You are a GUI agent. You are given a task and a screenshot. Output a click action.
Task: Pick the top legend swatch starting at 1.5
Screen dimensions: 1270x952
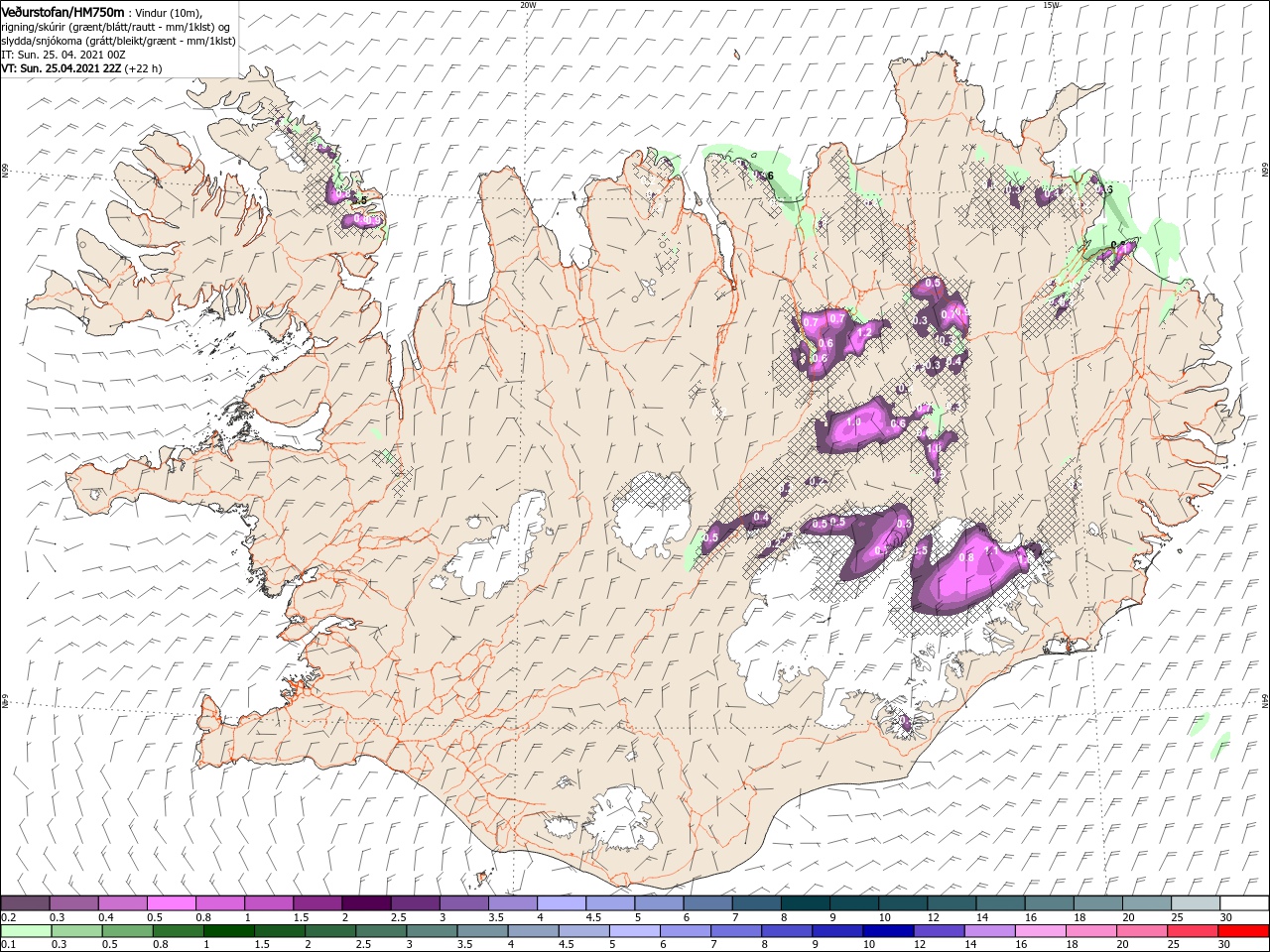(317, 902)
